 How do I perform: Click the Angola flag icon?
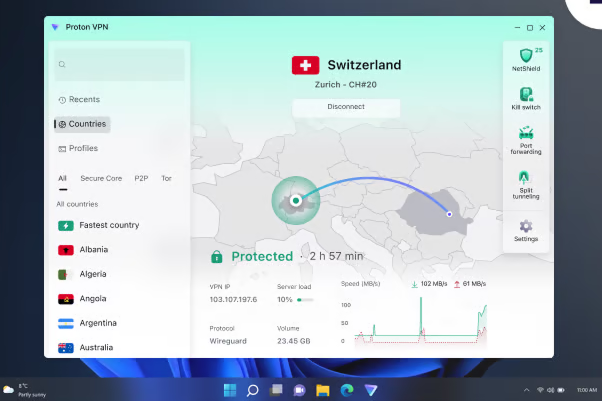[66, 299]
